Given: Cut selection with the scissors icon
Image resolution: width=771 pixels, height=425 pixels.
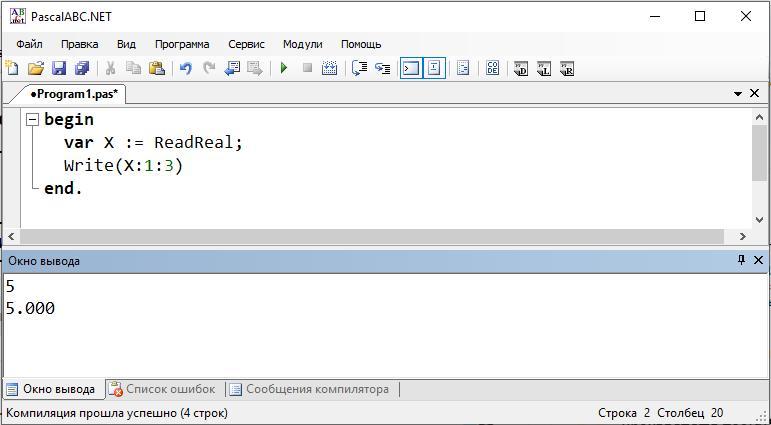Looking at the screenshot, I should (111, 68).
